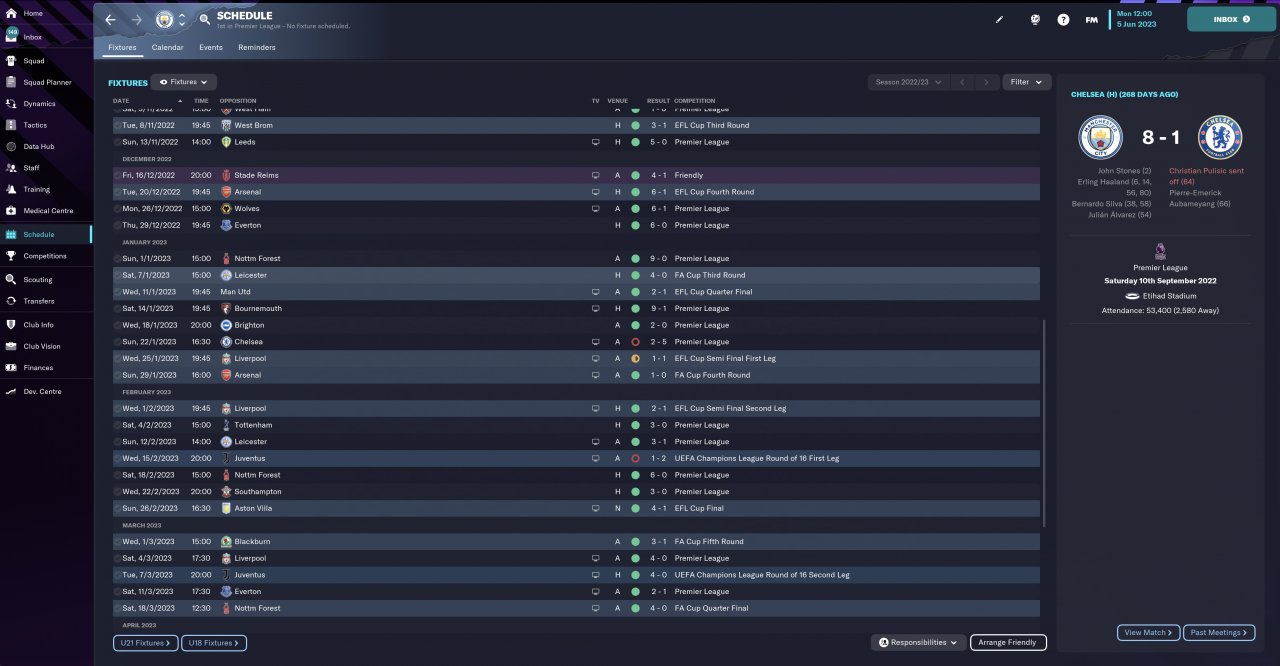Sort by the Competition column header
This screenshot has height=666, width=1280.
pyautogui.click(x=695, y=101)
